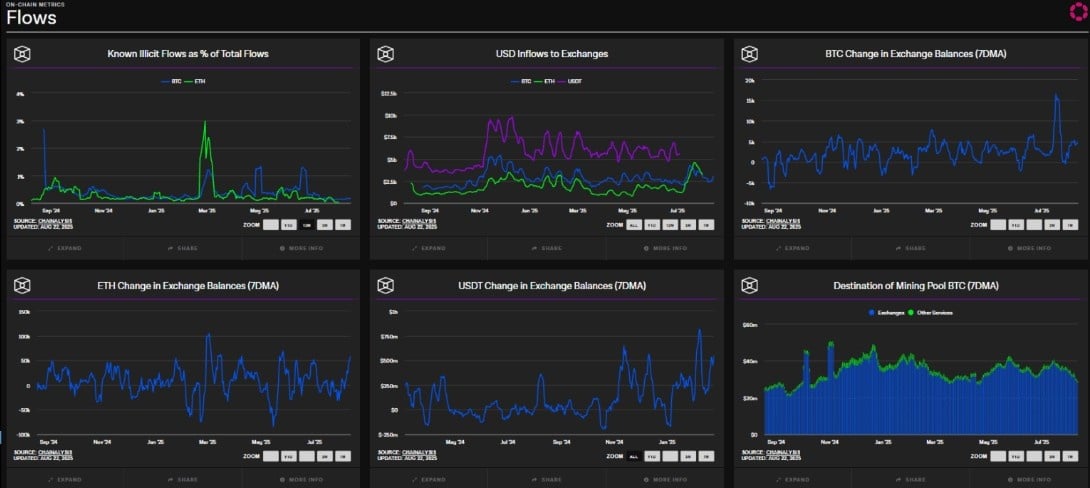Click the cube icon beside USDT Change in Exchange Balances
This screenshot has width=1090, height=488.
386,285
